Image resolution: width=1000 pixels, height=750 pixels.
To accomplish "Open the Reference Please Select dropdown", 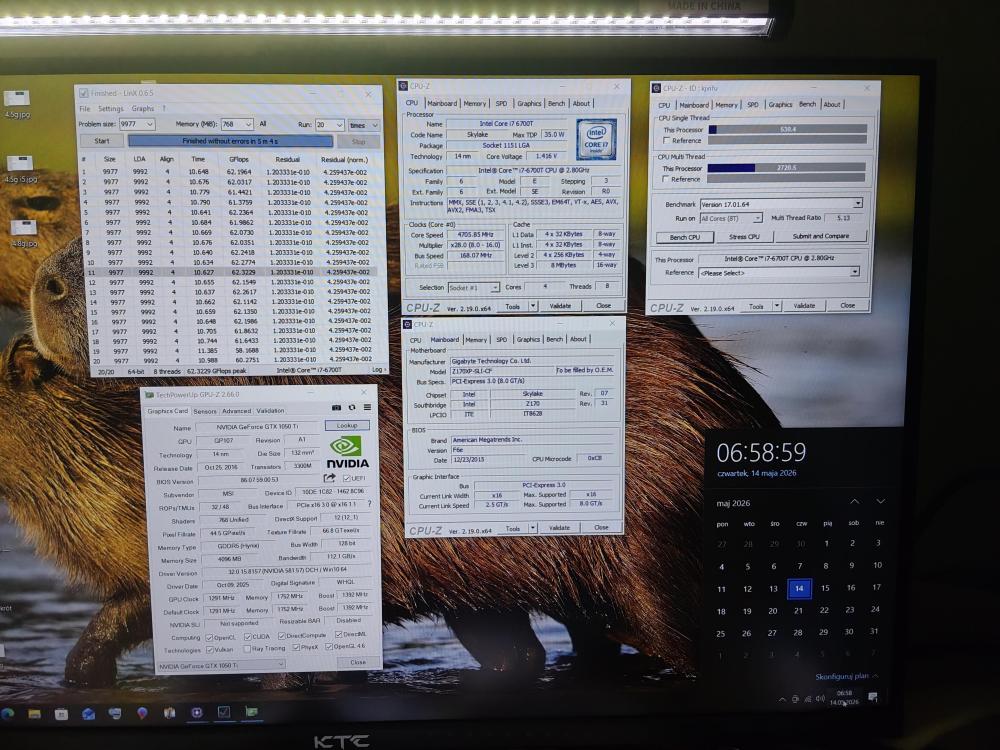I will click(855, 272).
